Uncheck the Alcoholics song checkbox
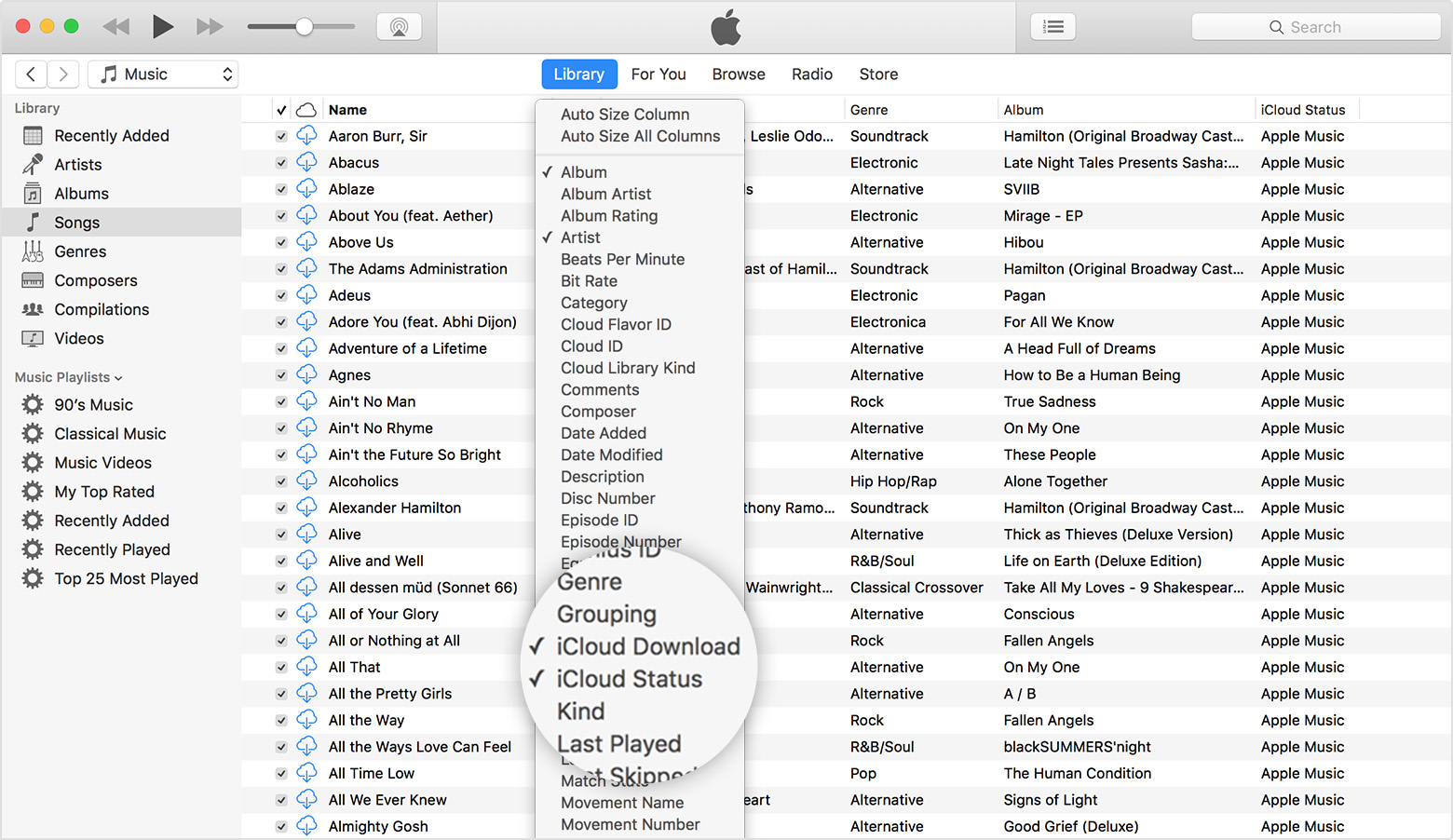The width and height of the screenshot is (1453, 840). click(x=281, y=481)
